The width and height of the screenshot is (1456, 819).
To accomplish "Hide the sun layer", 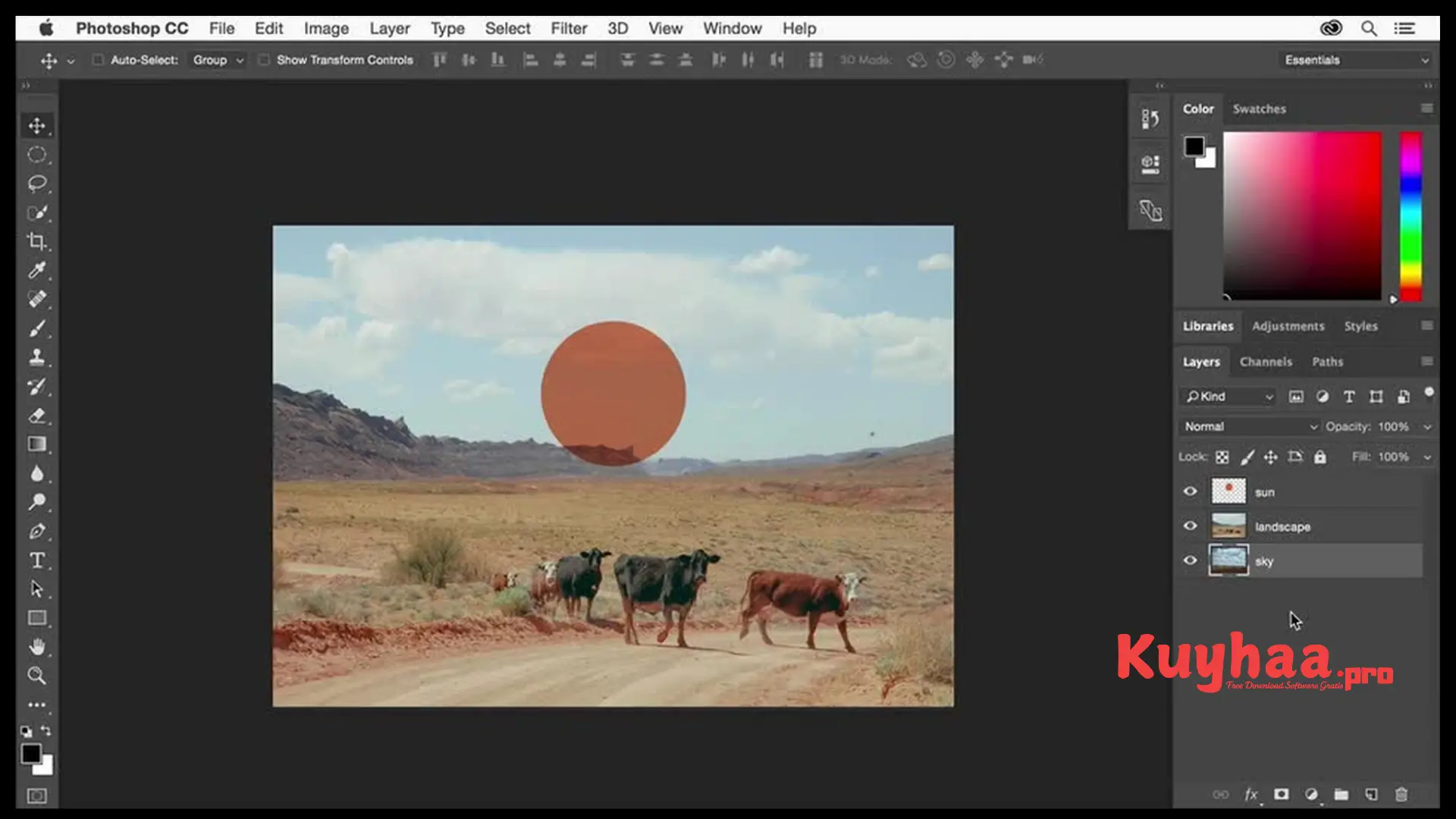I will point(1190,491).
